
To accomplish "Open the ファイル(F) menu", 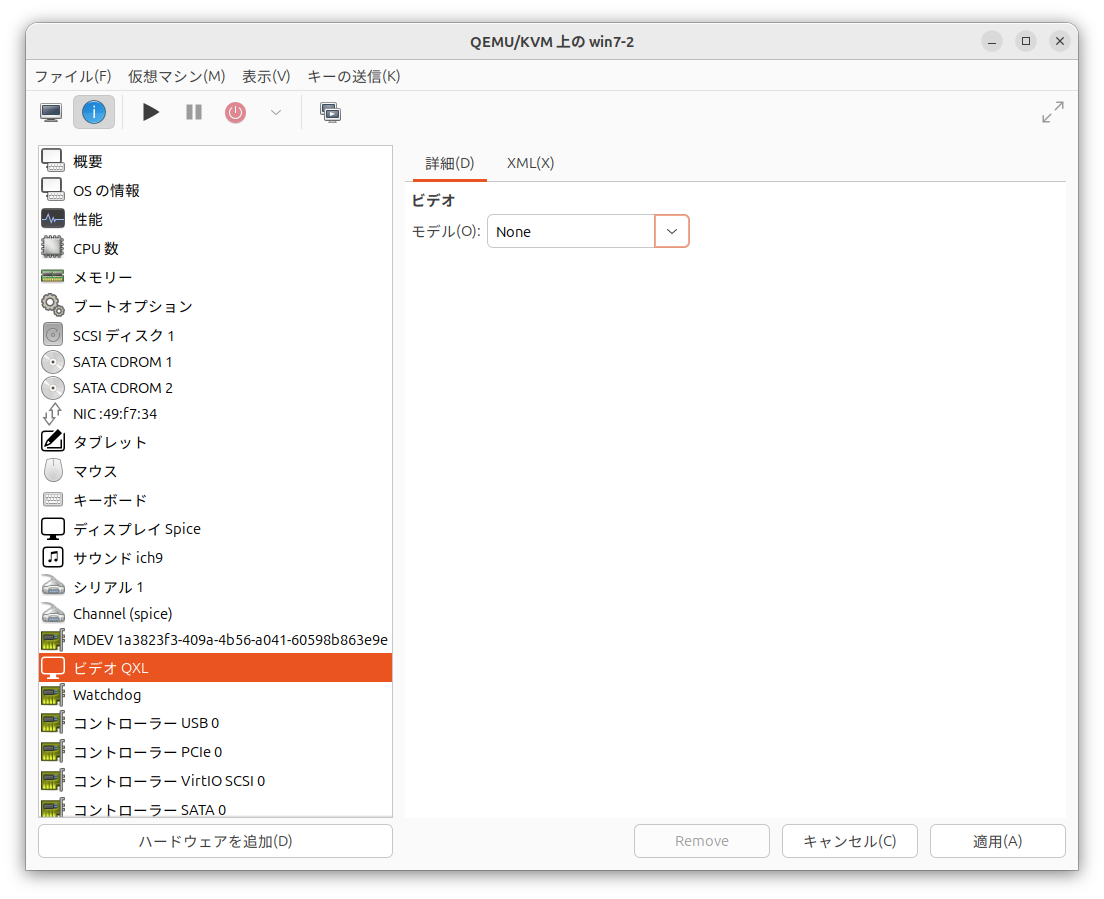I will [73, 76].
